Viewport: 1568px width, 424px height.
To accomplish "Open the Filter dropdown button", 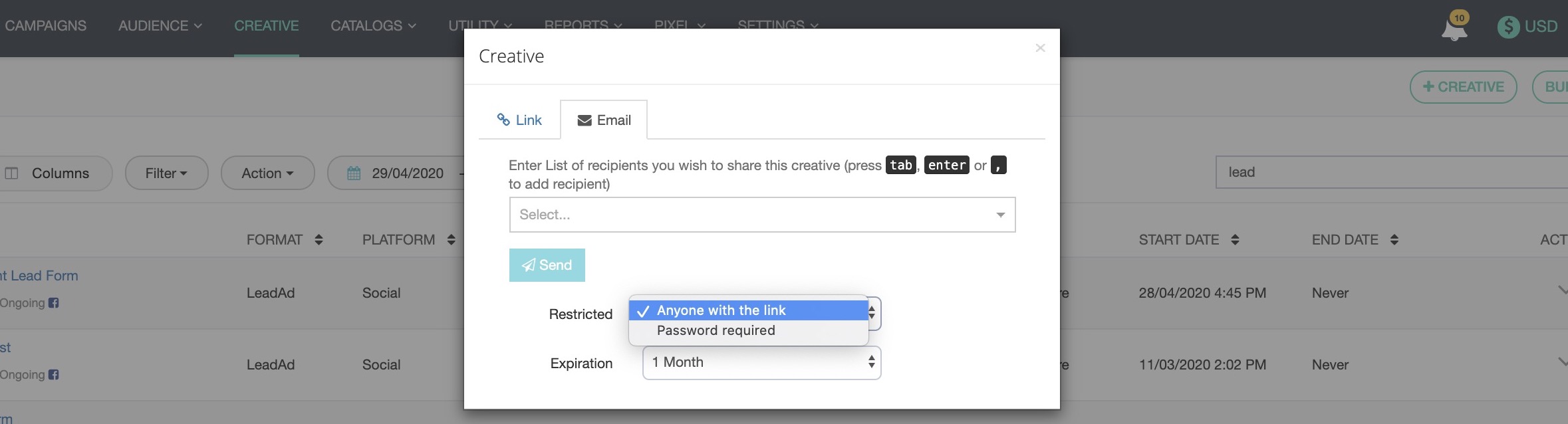I will pos(166,173).
